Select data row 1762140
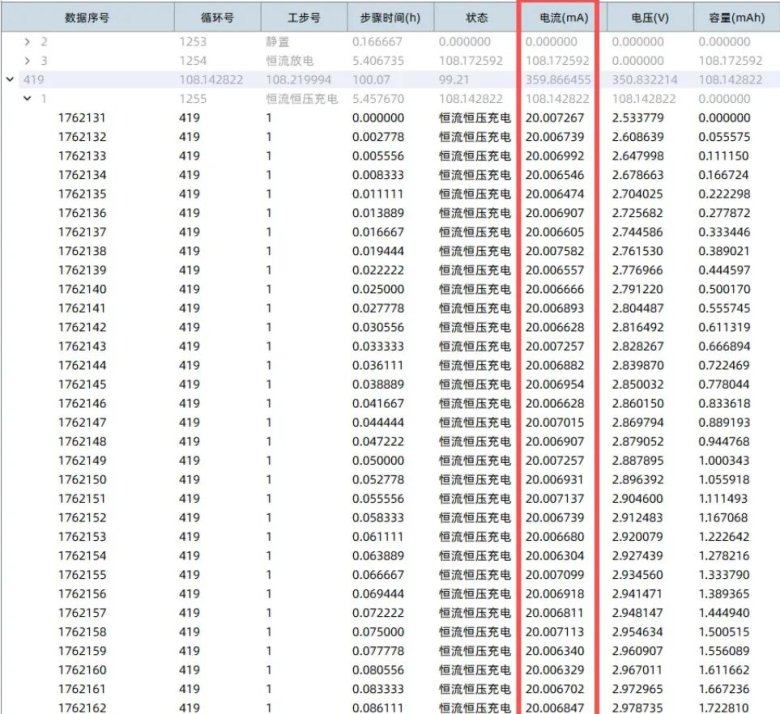 pyautogui.click(x=82, y=289)
